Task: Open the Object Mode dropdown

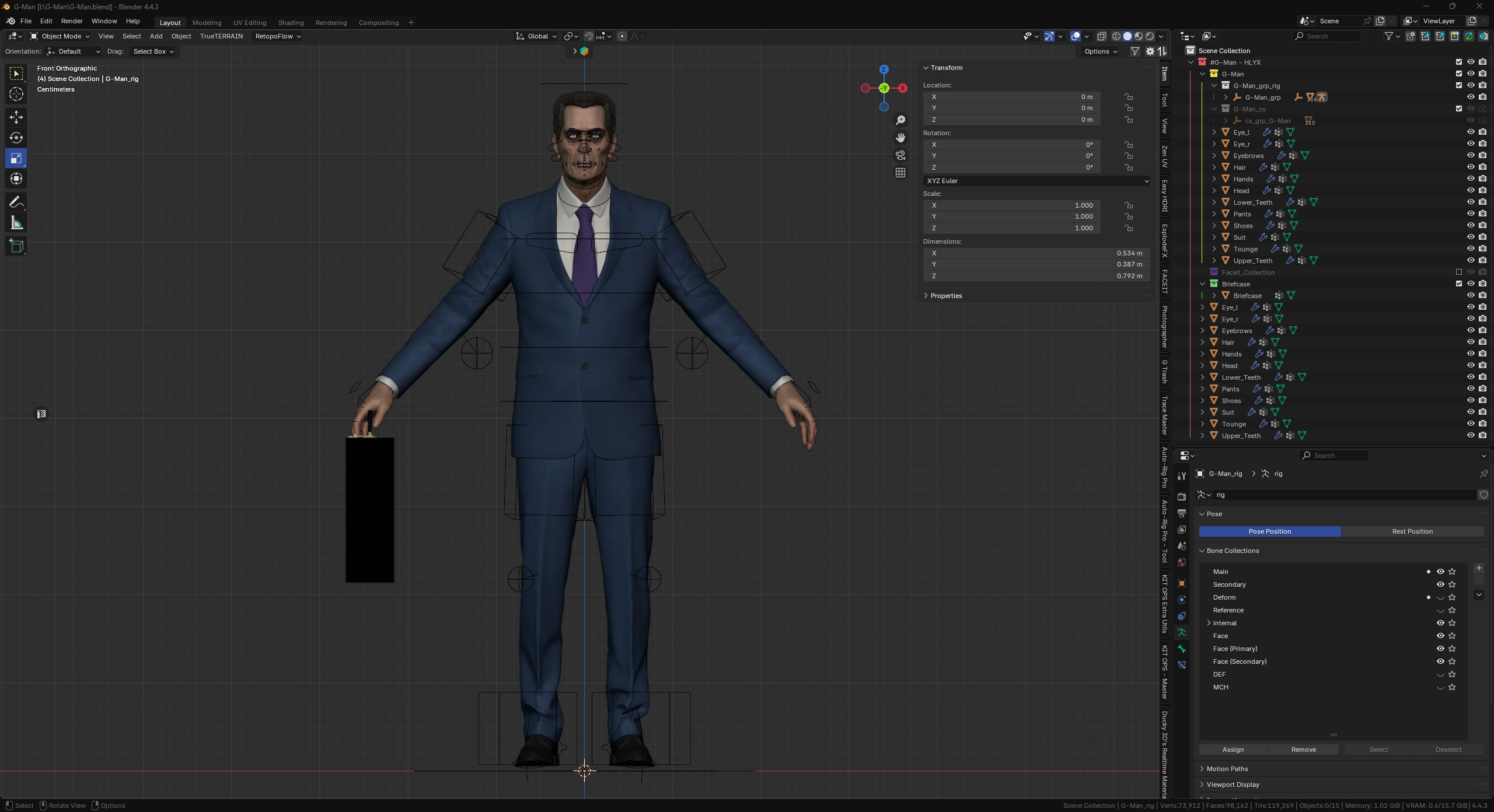Action: 60,36
